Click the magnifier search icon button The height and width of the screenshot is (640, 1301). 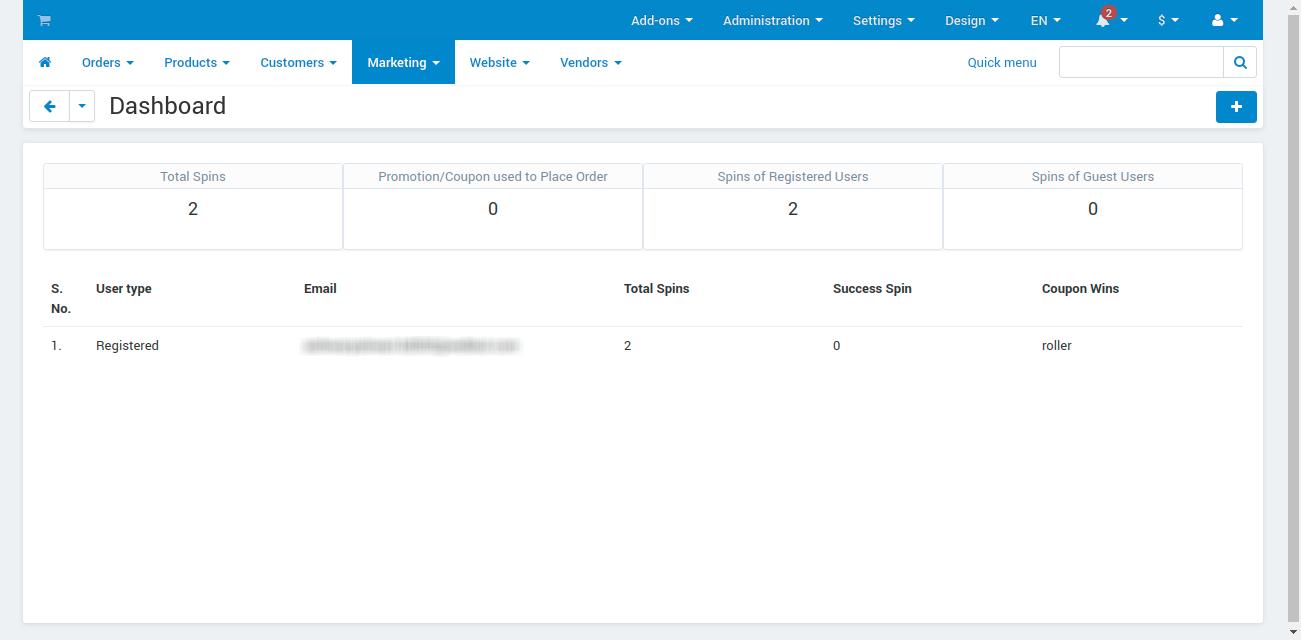click(x=1240, y=62)
